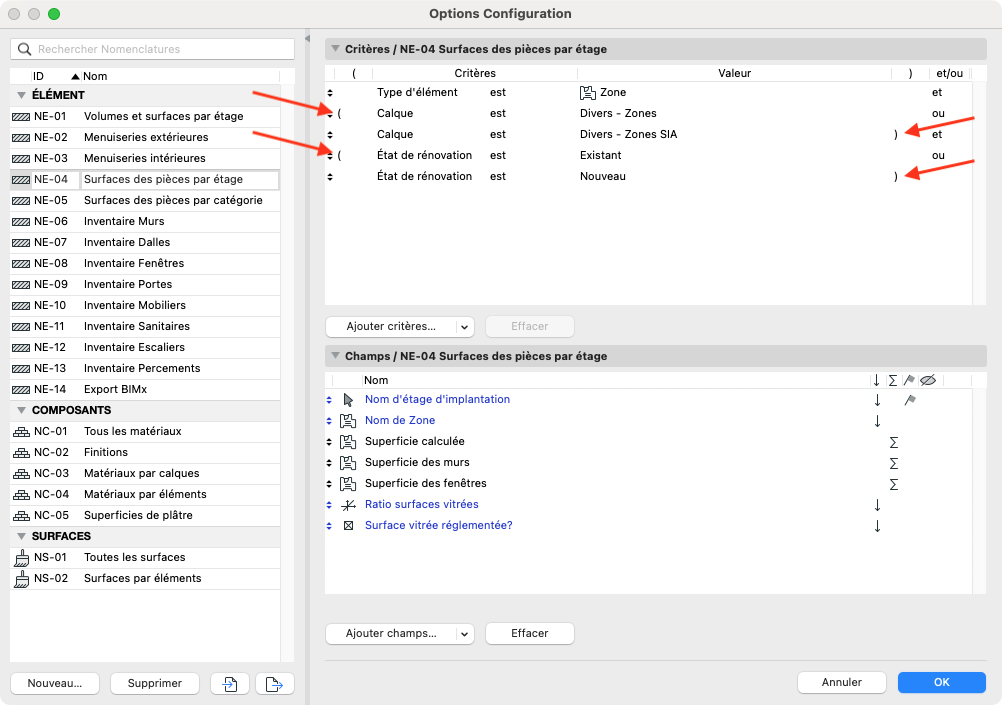Image resolution: width=1002 pixels, height=705 pixels.
Task: Toggle flag for Nom d'étage d'implantation
Action: click(x=910, y=400)
